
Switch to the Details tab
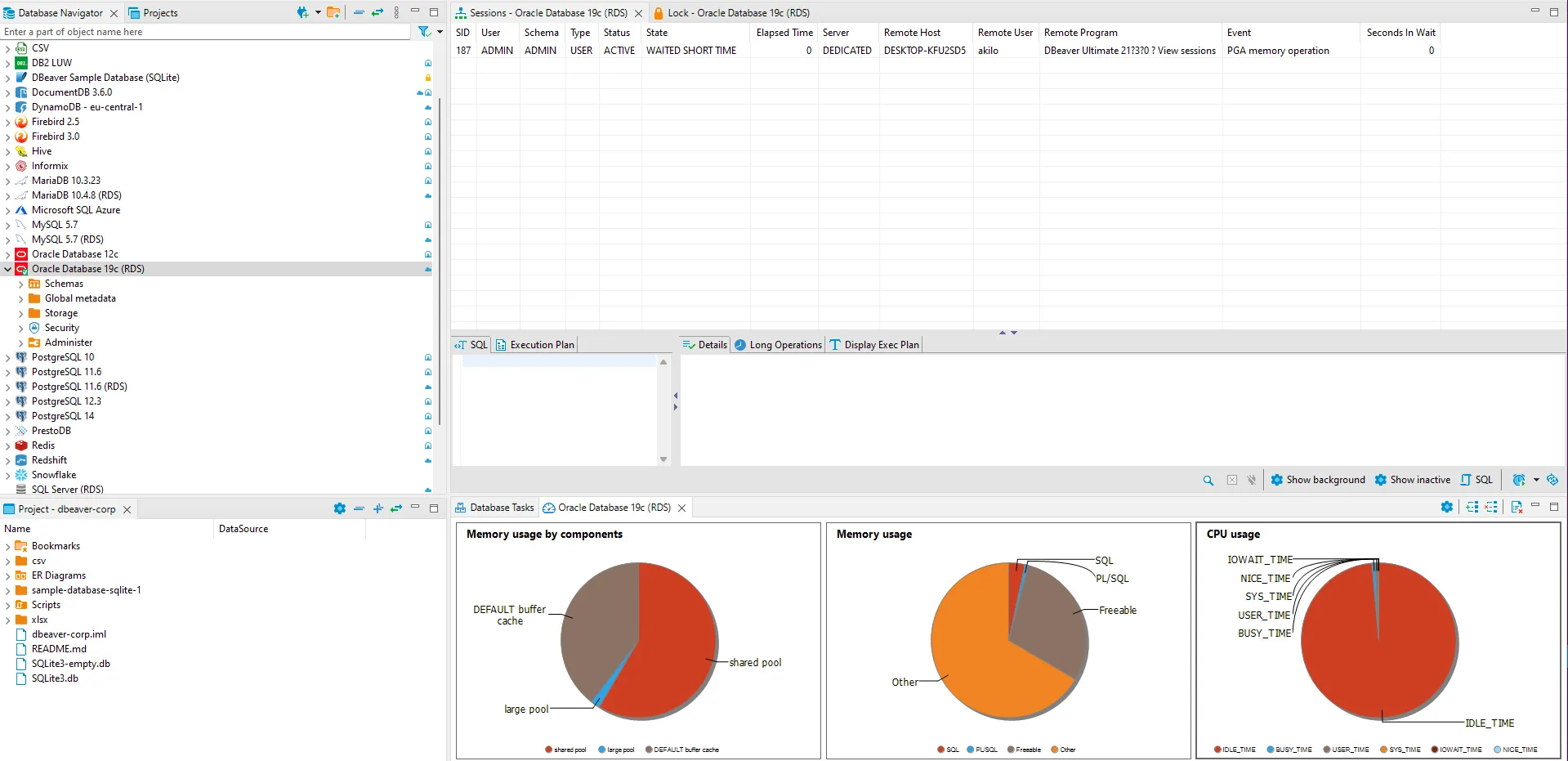(x=704, y=345)
